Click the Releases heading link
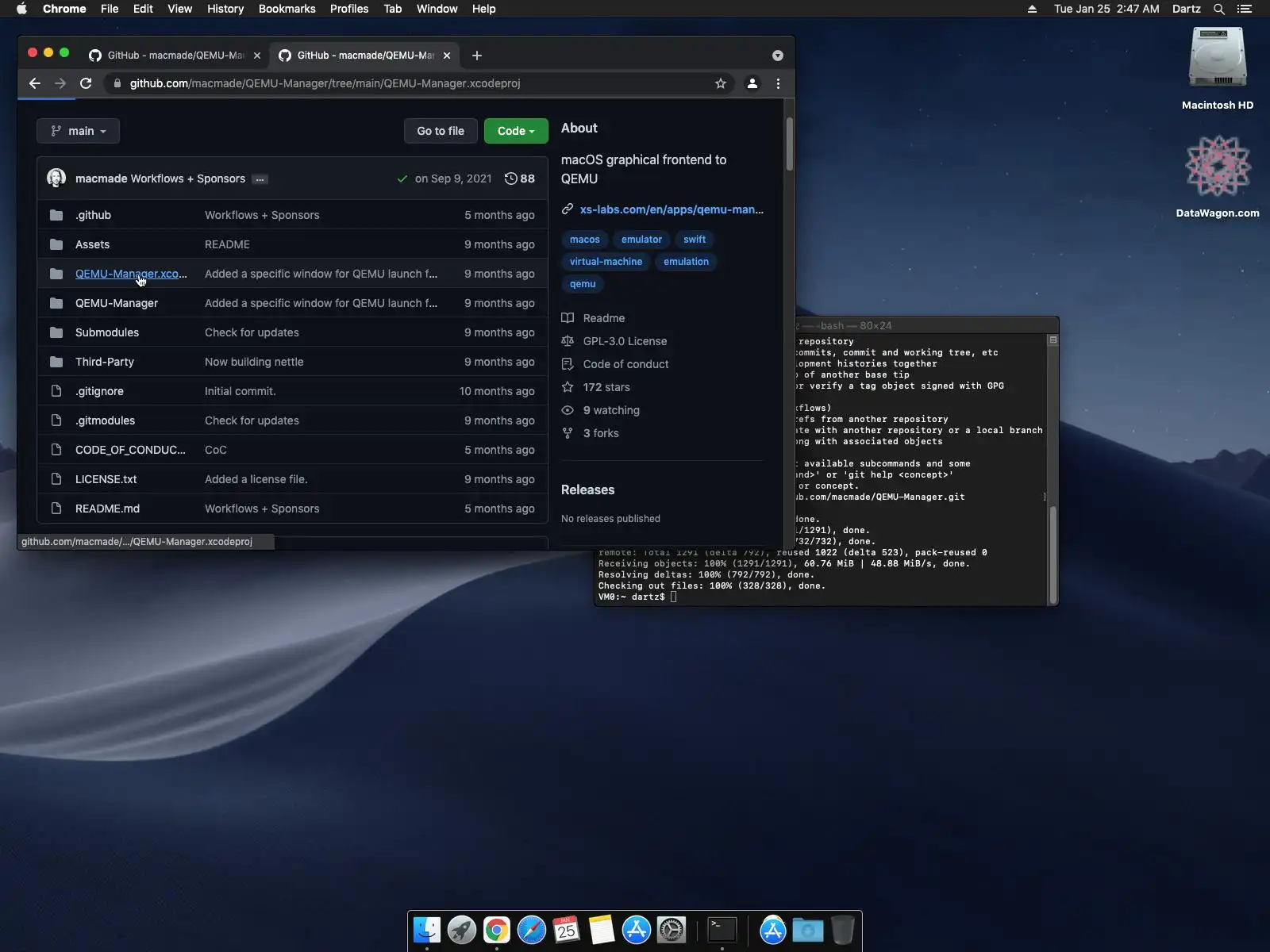Viewport: 1270px width, 952px height. tap(587, 490)
